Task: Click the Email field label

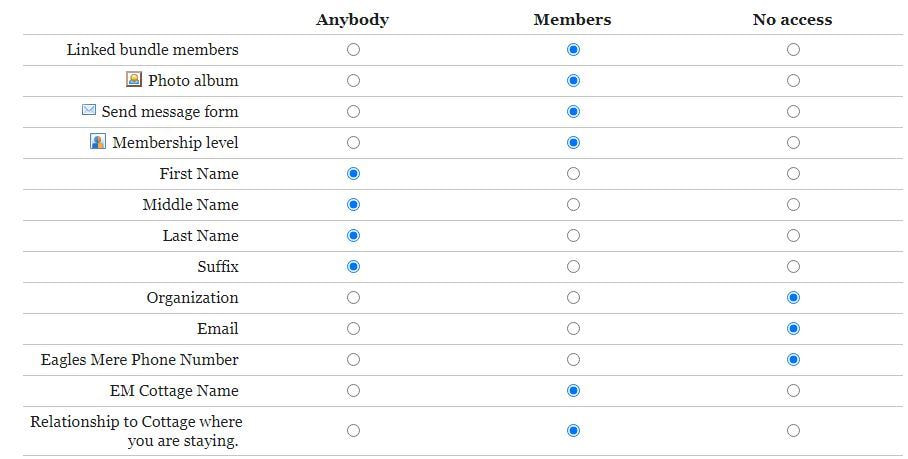Action: pos(218,329)
